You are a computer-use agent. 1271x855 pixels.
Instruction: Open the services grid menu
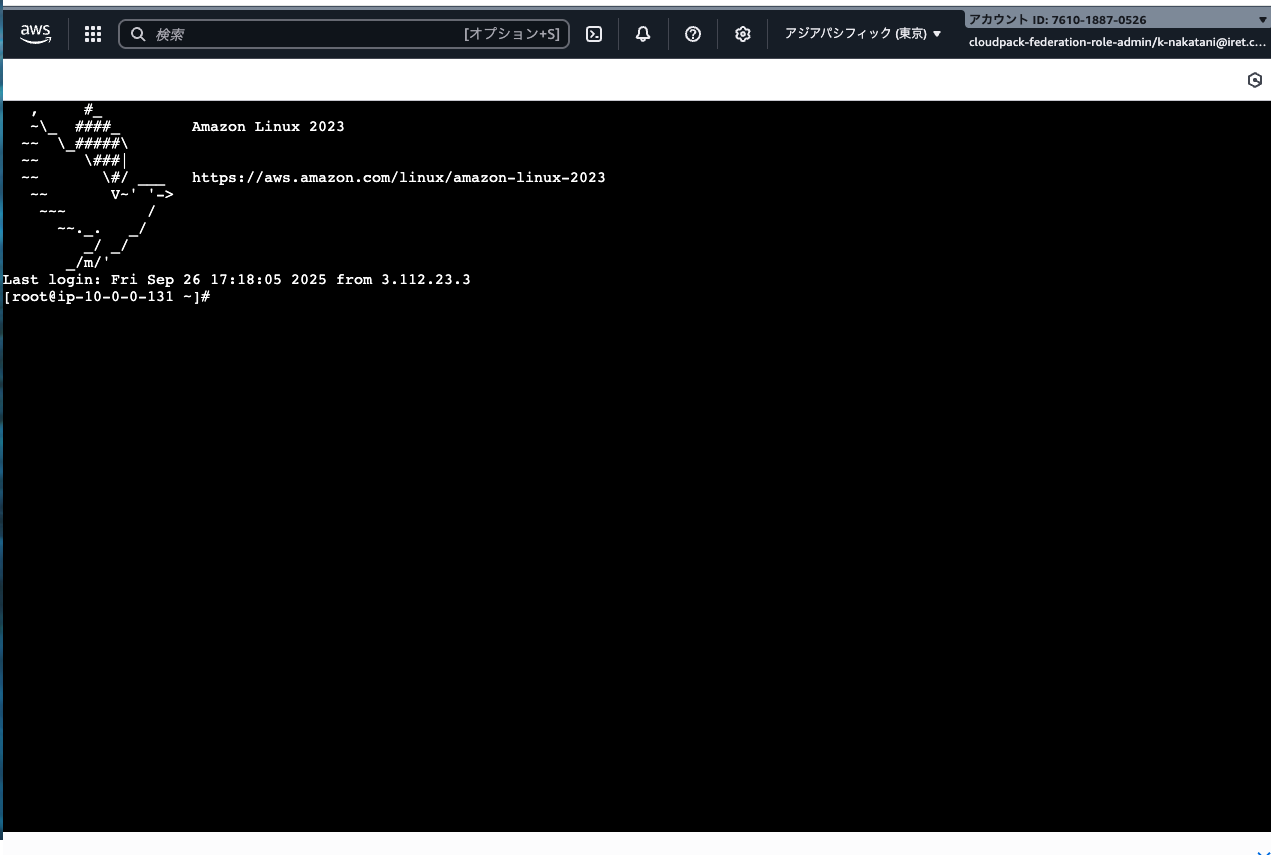click(x=93, y=34)
